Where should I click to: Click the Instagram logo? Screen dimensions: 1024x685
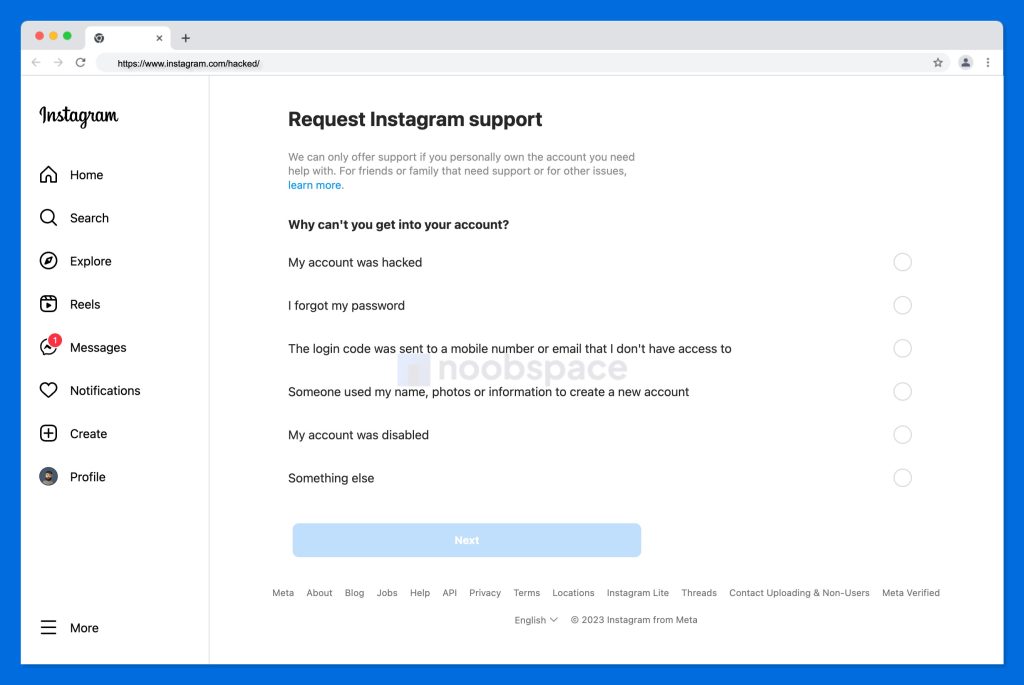[78, 117]
